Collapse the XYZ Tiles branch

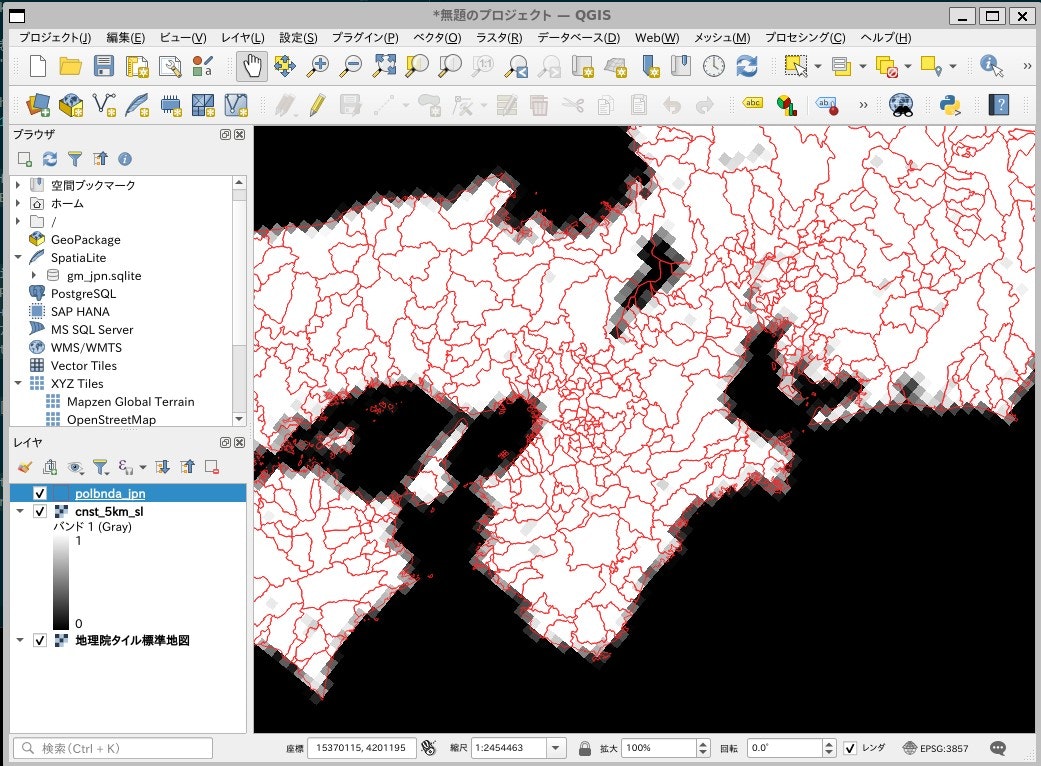[x=17, y=383]
